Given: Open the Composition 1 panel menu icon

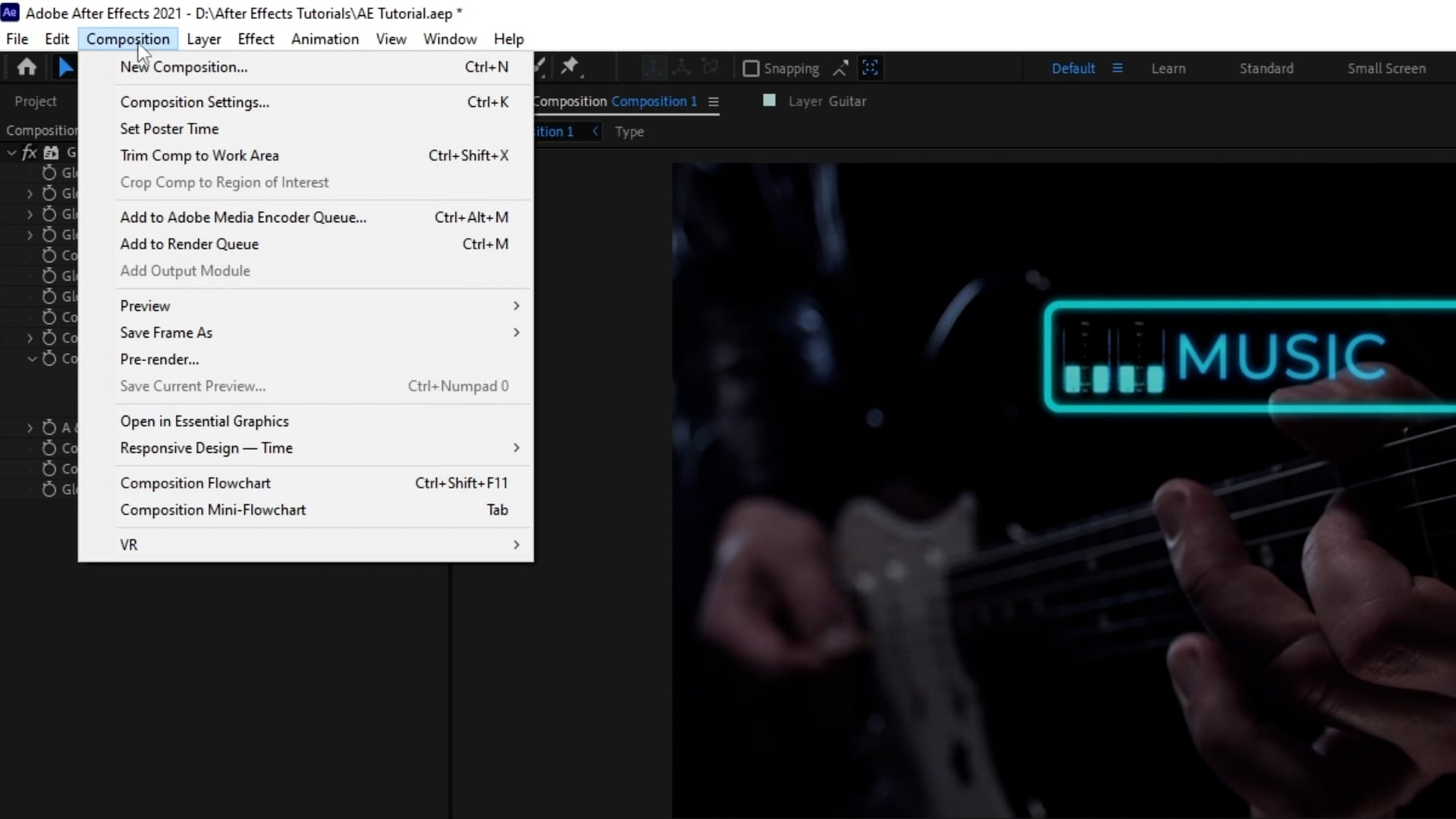Looking at the screenshot, I should pyautogui.click(x=713, y=102).
